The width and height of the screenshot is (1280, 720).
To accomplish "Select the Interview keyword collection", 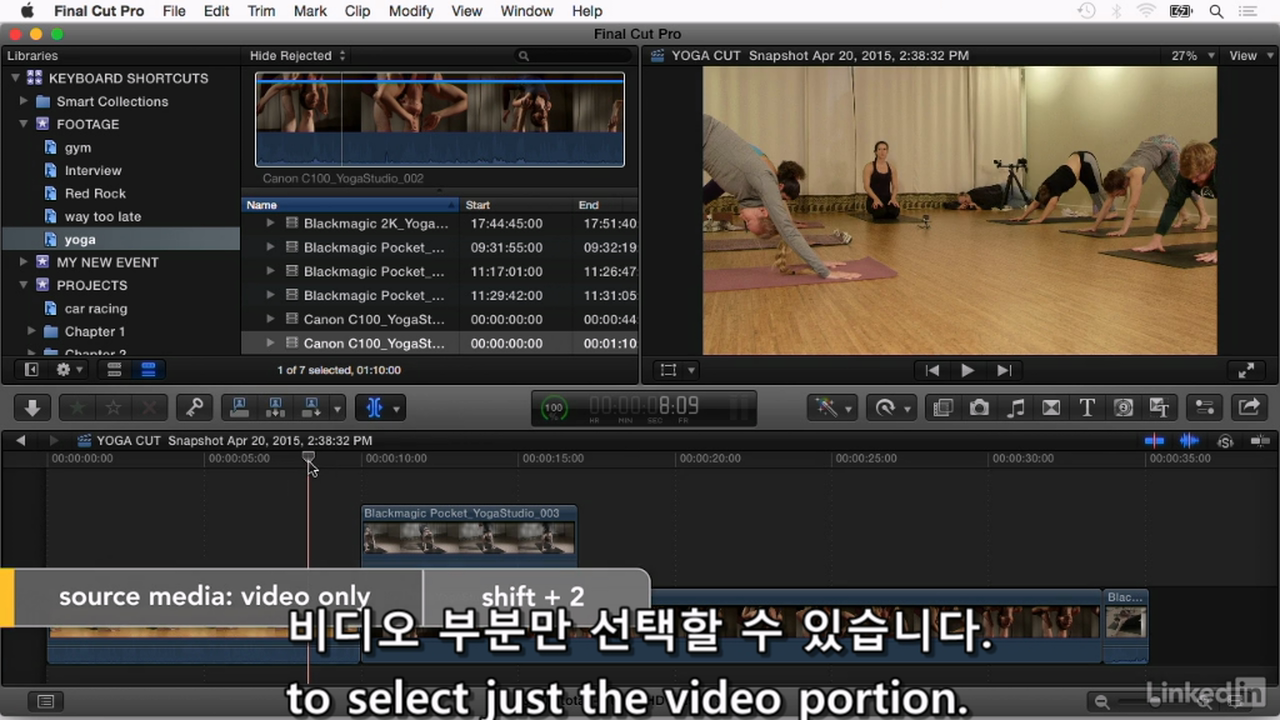I will 93,170.
